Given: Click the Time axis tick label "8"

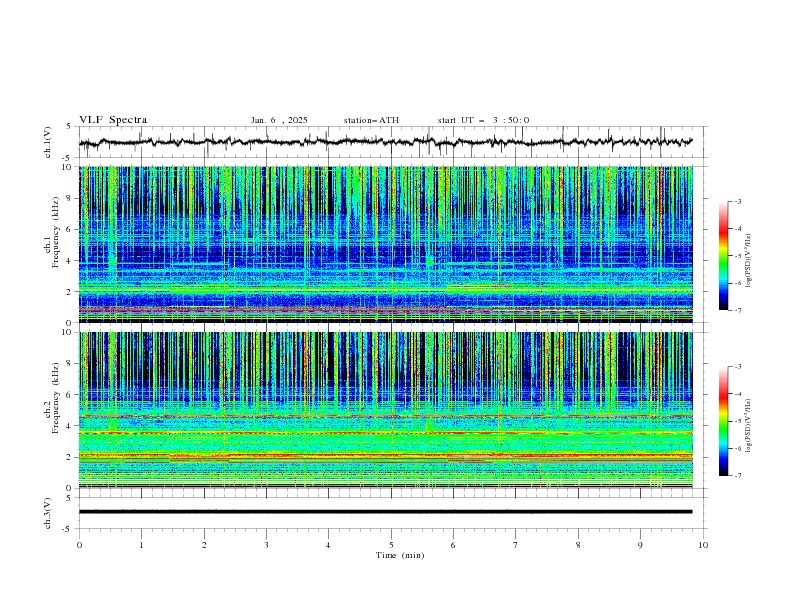Looking at the screenshot, I should pos(578,545).
